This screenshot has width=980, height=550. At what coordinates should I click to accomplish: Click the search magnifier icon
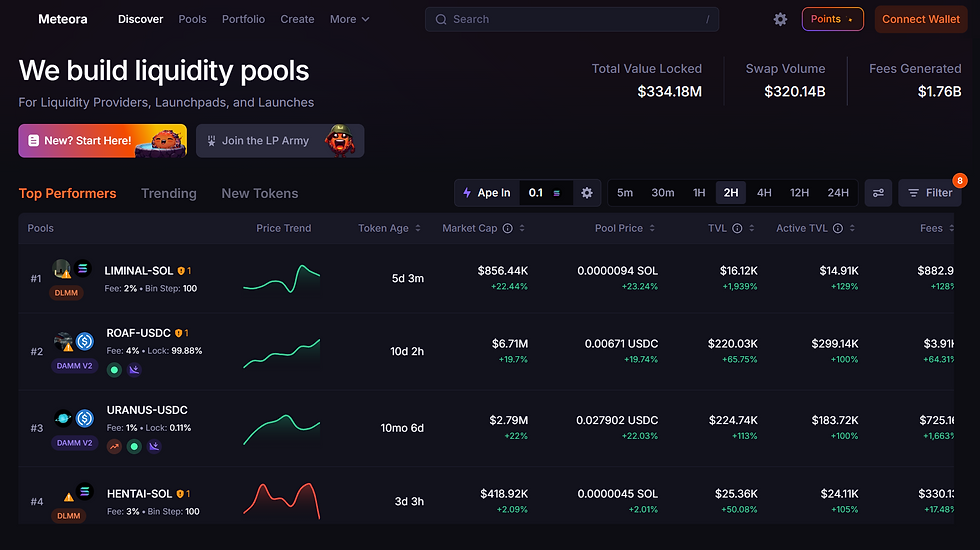[441, 19]
